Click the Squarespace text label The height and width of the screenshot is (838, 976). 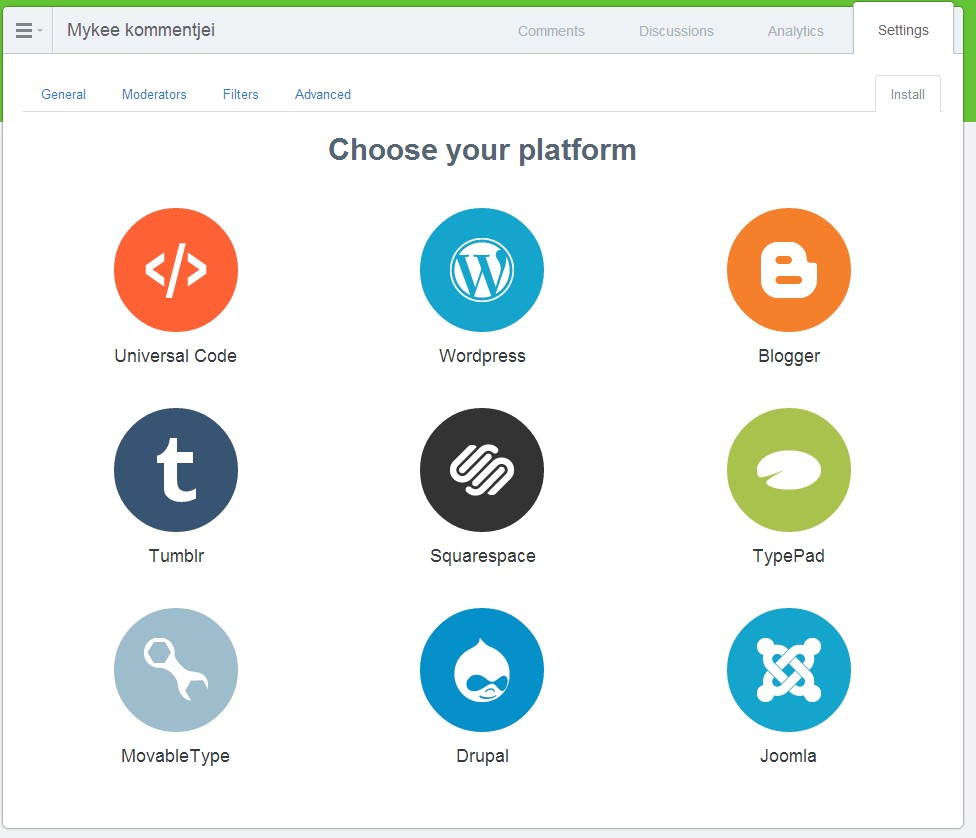pyautogui.click(x=482, y=556)
